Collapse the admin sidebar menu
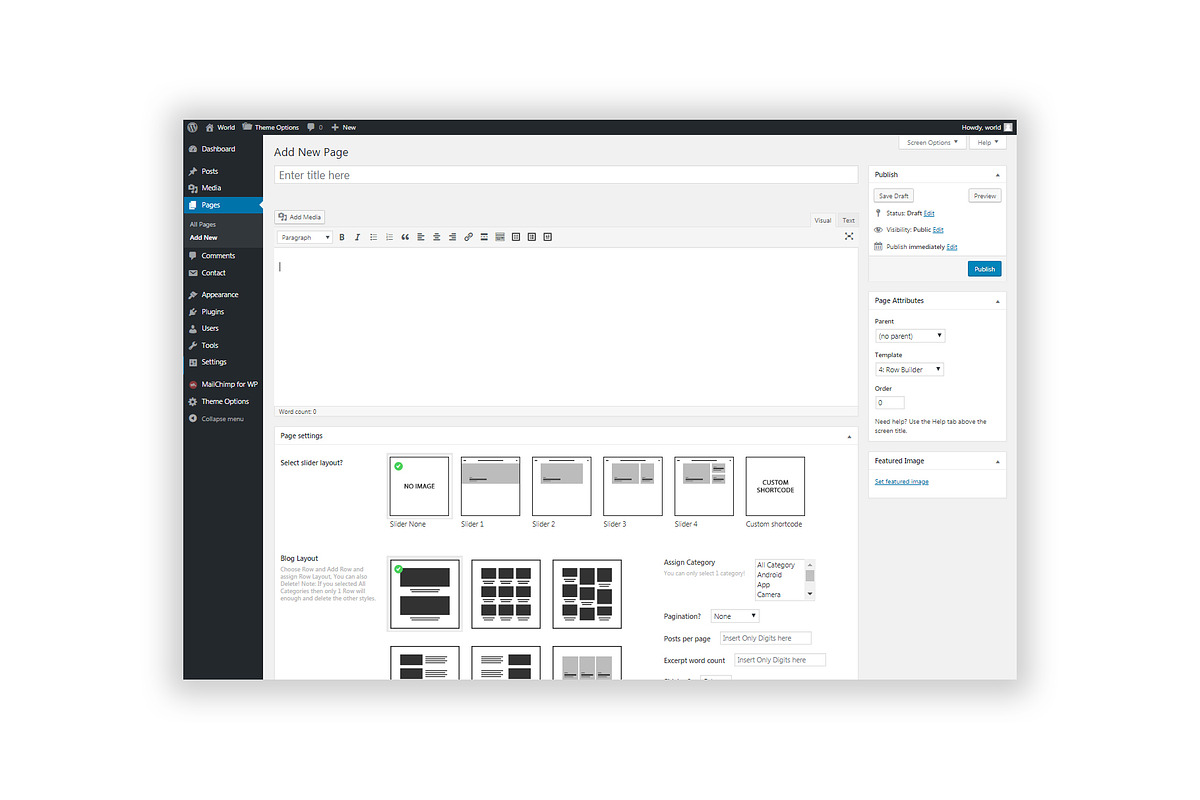This screenshot has height=800, width=1200. click(223, 418)
